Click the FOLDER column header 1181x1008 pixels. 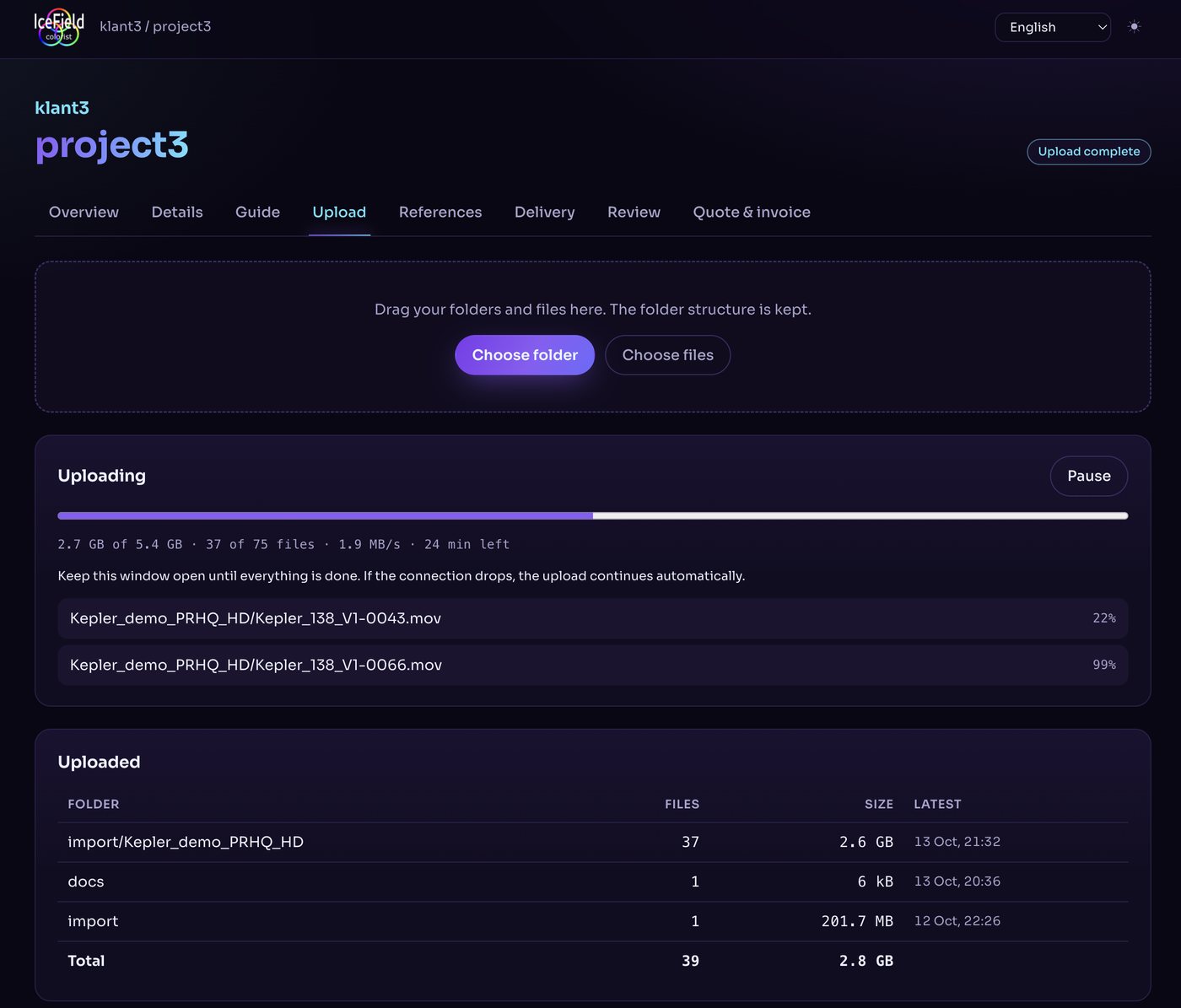pyautogui.click(x=94, y=805)
